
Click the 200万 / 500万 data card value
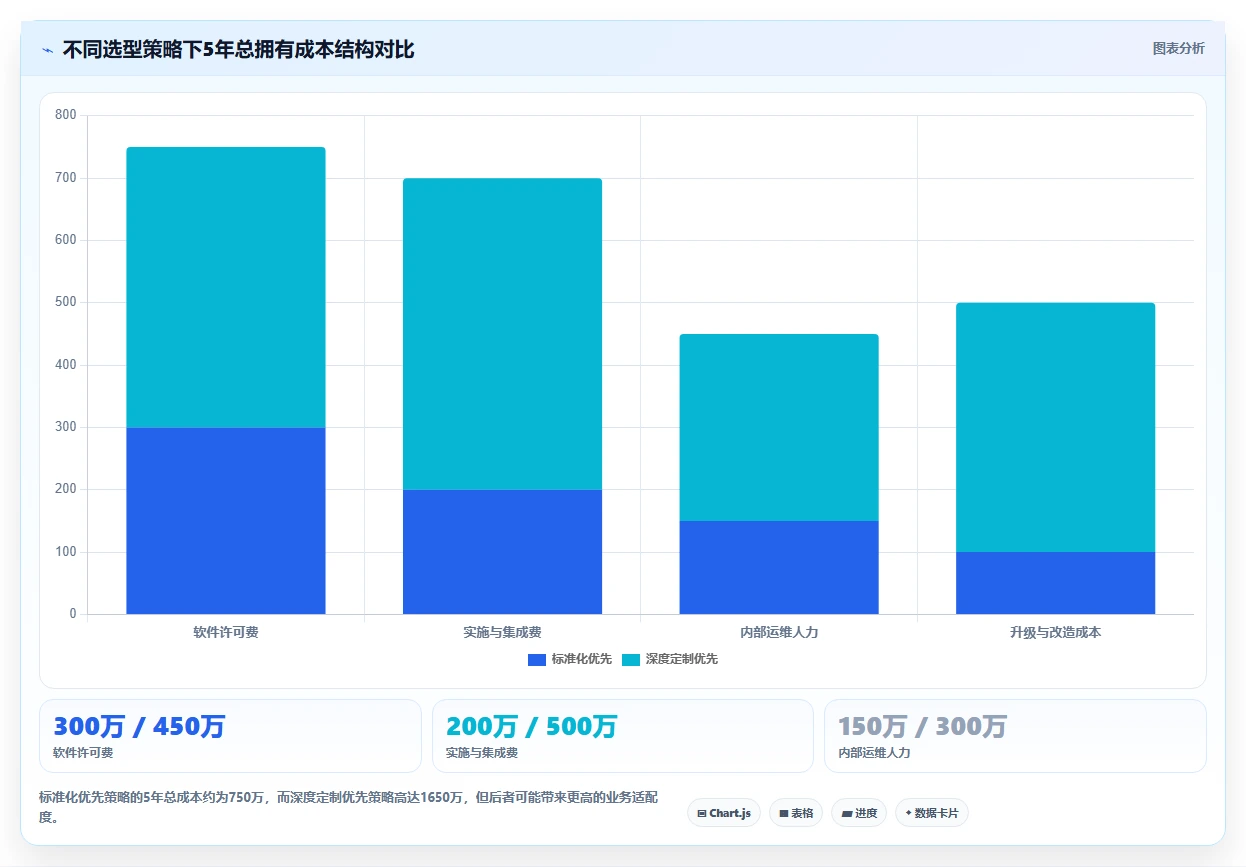pos(532,727)
